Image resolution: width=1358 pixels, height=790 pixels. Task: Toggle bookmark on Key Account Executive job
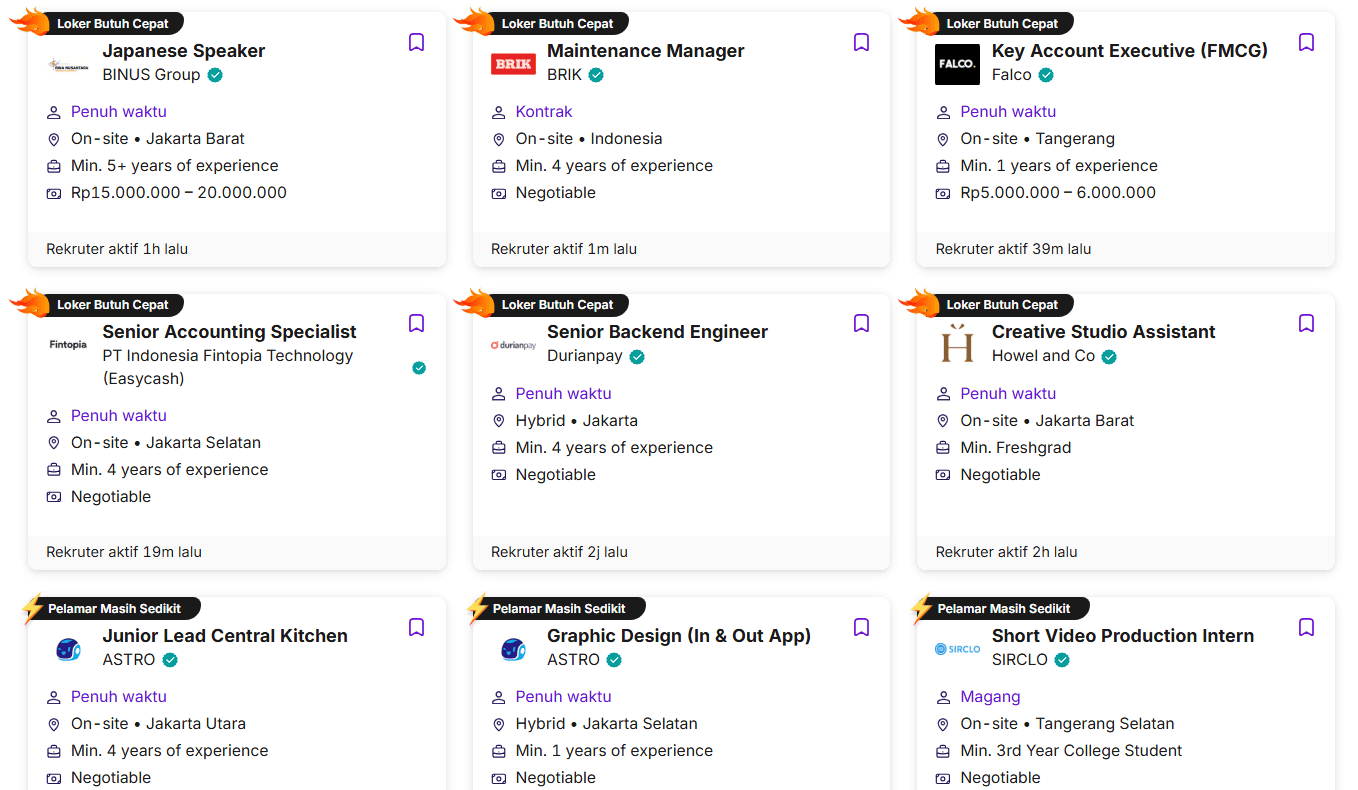pos(1306,42)
